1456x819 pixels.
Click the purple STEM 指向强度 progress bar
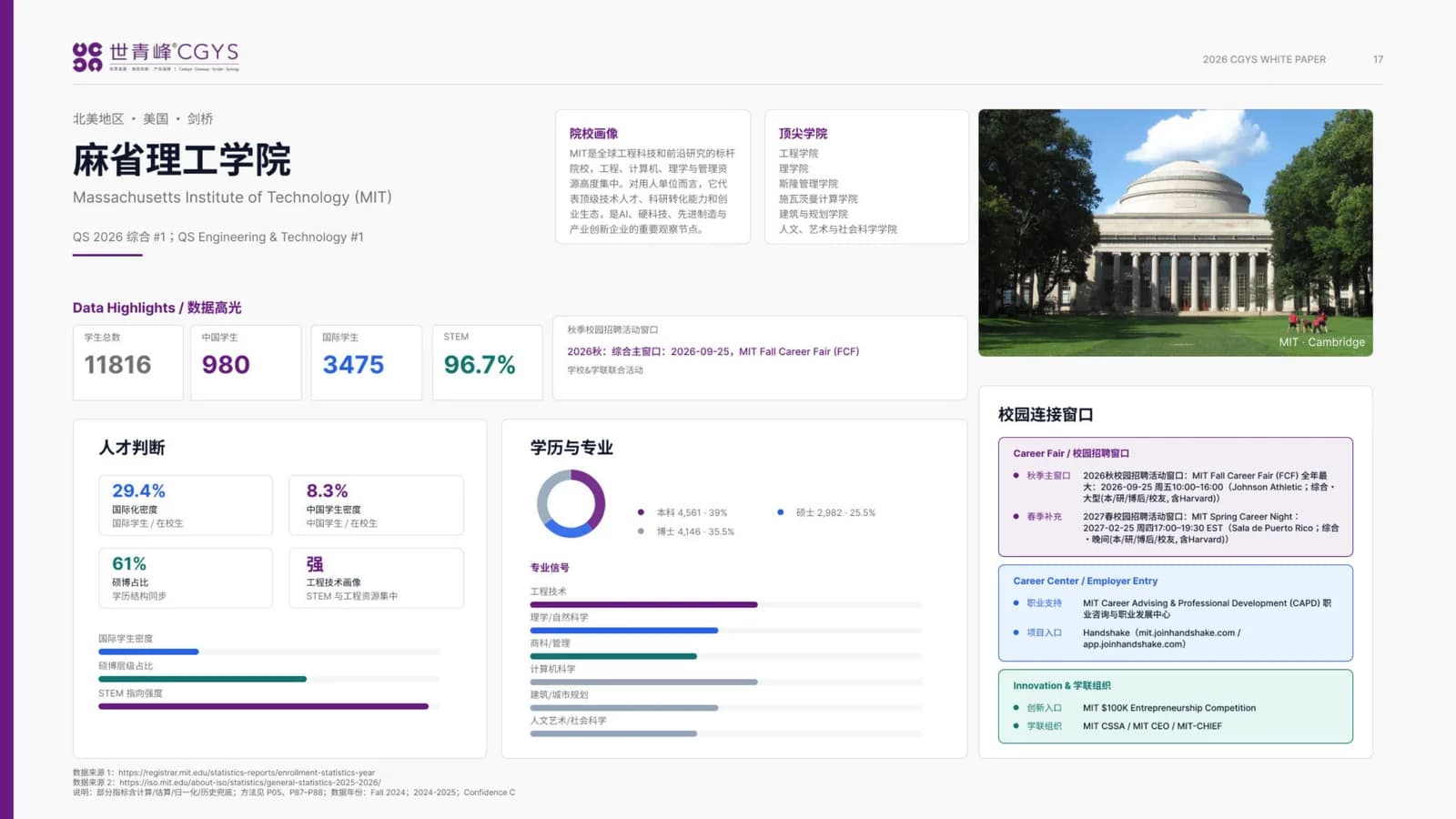(x=263, y=706)
